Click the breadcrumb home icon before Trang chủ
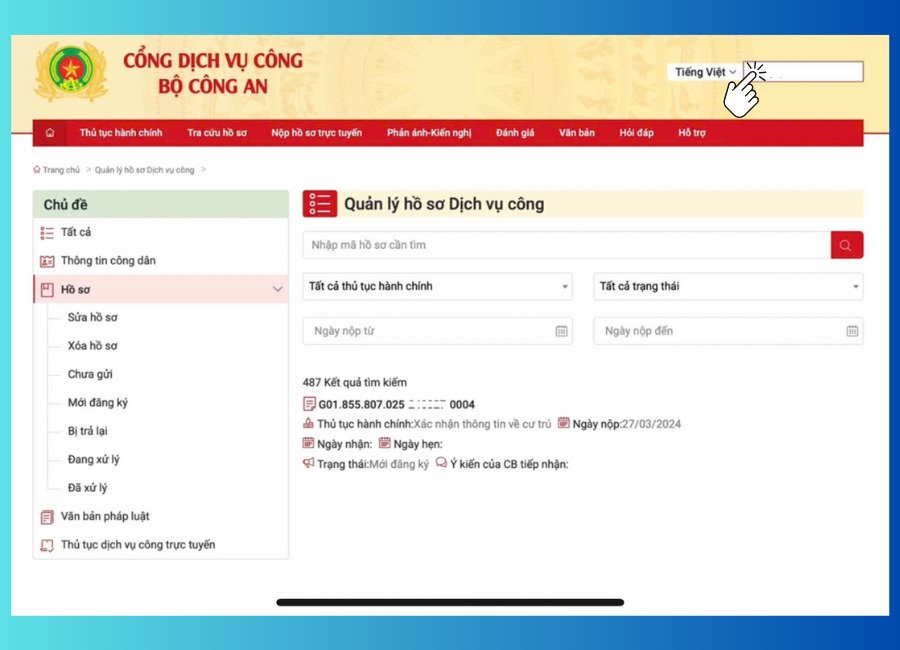 coord(37,169)
